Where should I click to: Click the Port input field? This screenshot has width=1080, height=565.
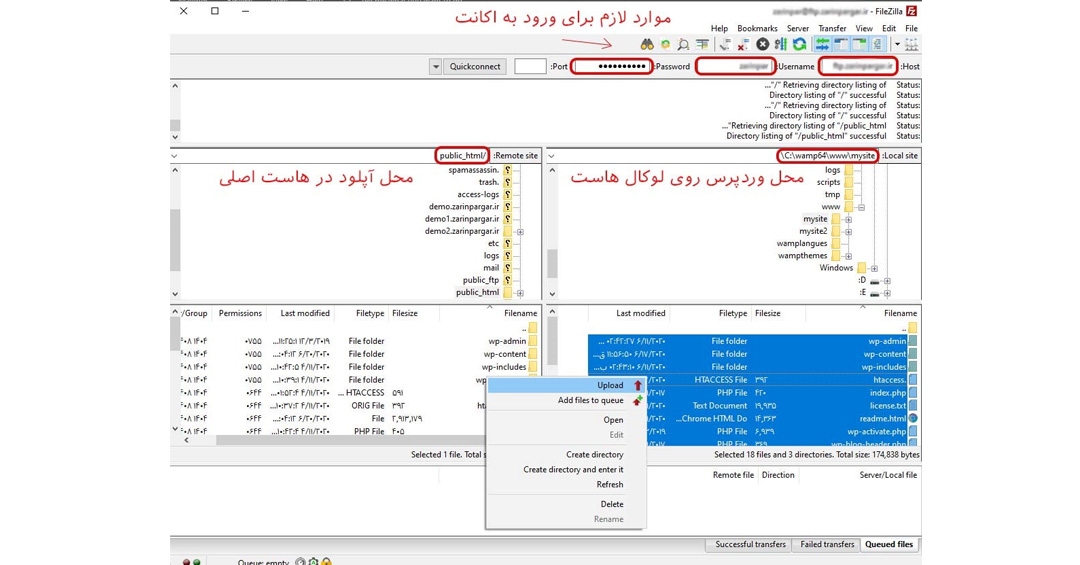click(x=530, y=67)
